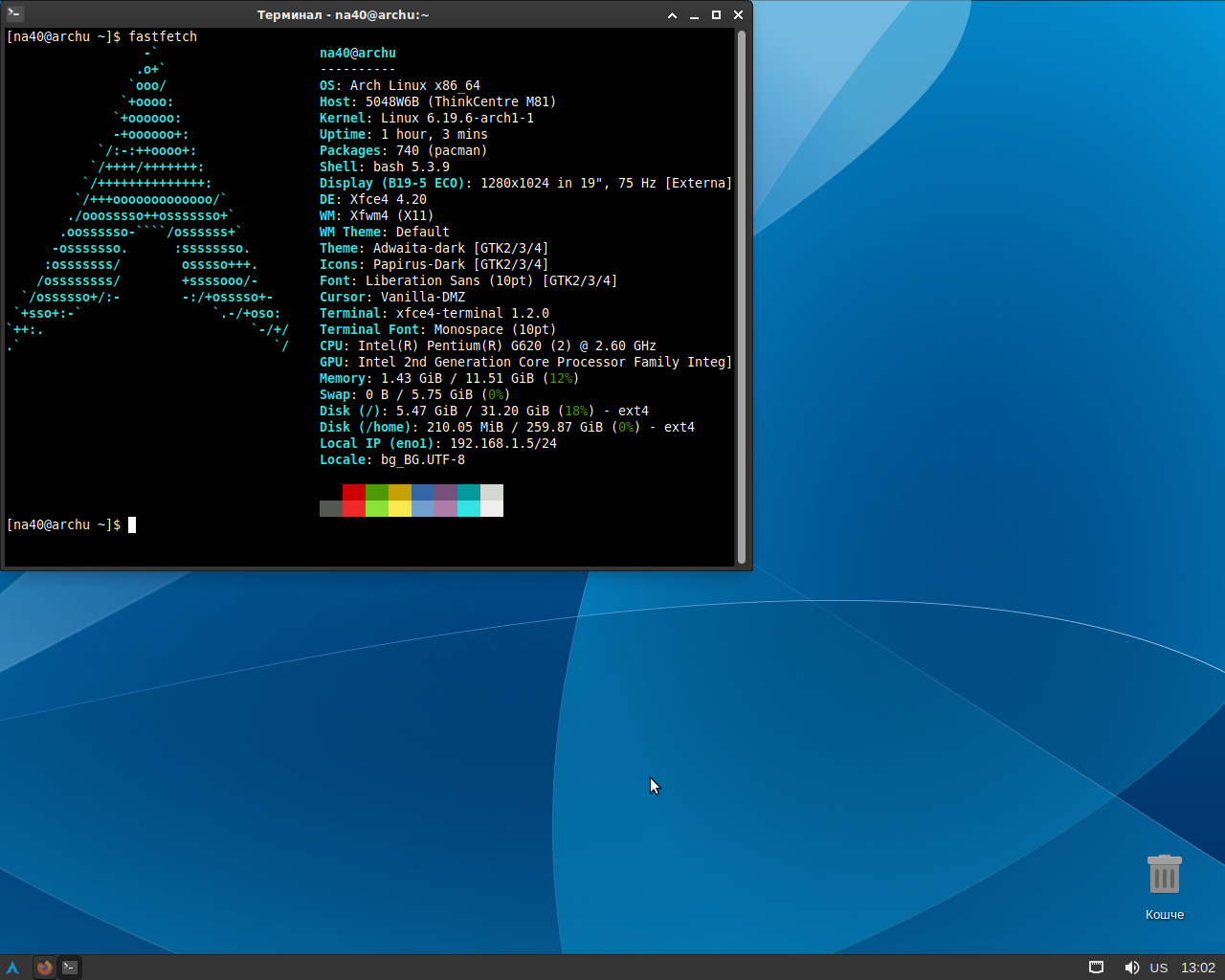This screenshot has width=1225, height=980.
Task: Click the OS line 'Arch Linux x86_64'
Action: [400, 85]
